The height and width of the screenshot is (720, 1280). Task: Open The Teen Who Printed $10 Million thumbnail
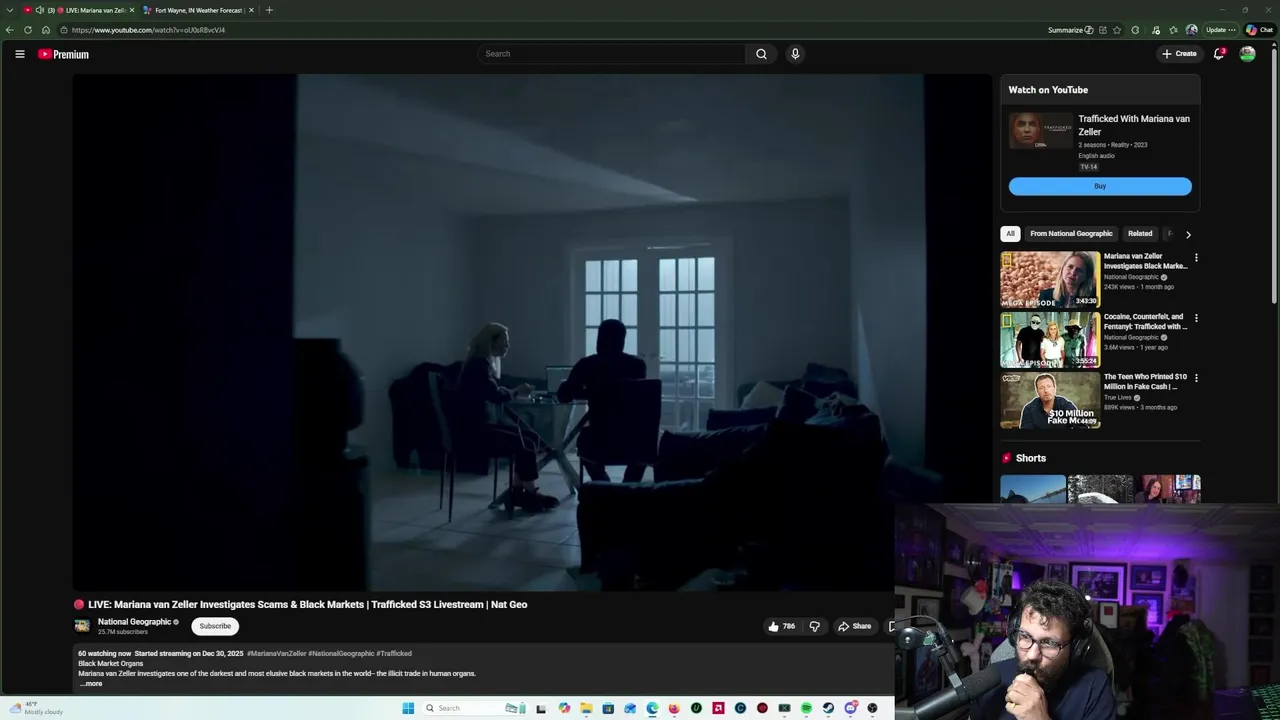(x=1050, y=399)
